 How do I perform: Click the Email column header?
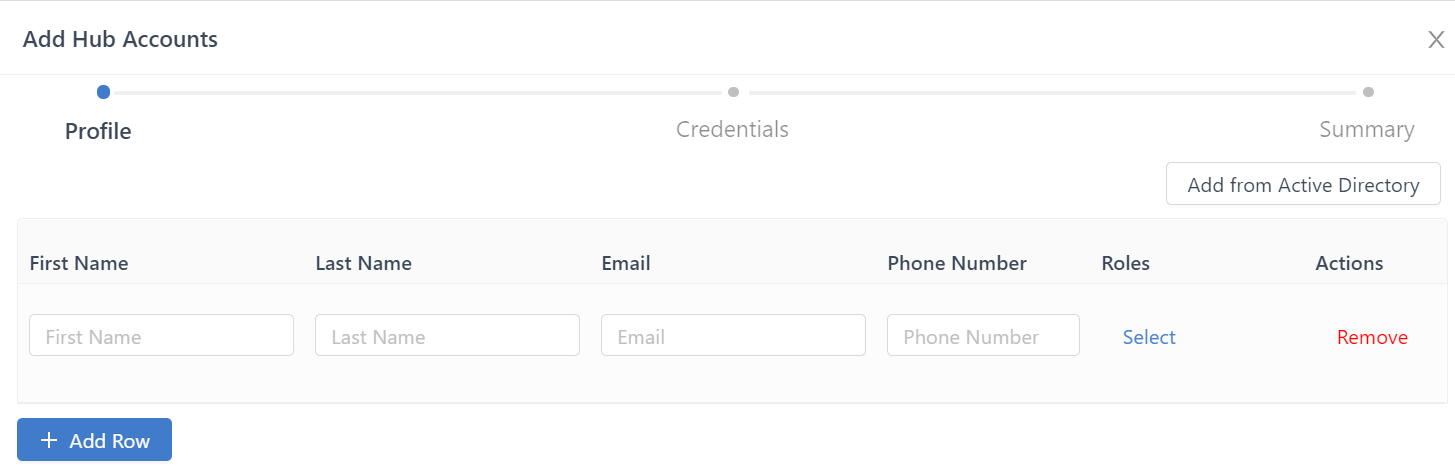pyautogui.click(x=626, y=264)
